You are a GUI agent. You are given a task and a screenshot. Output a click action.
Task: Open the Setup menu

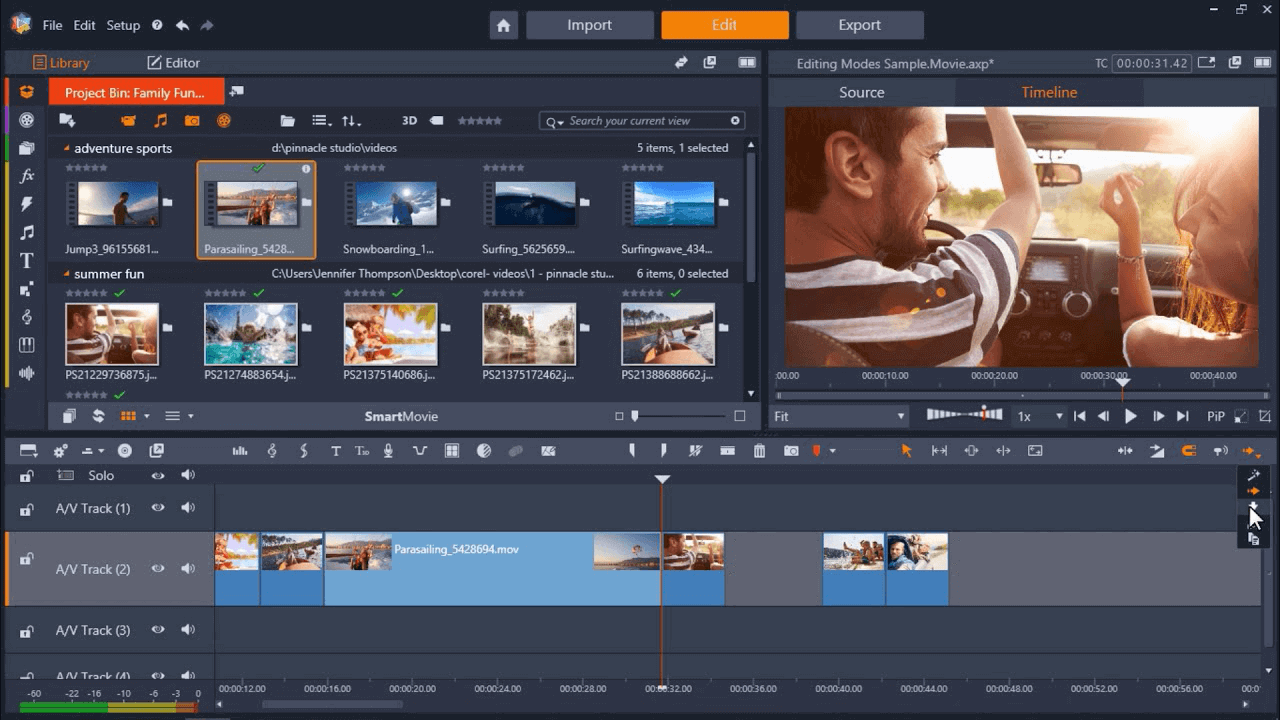tap(122, 25)
